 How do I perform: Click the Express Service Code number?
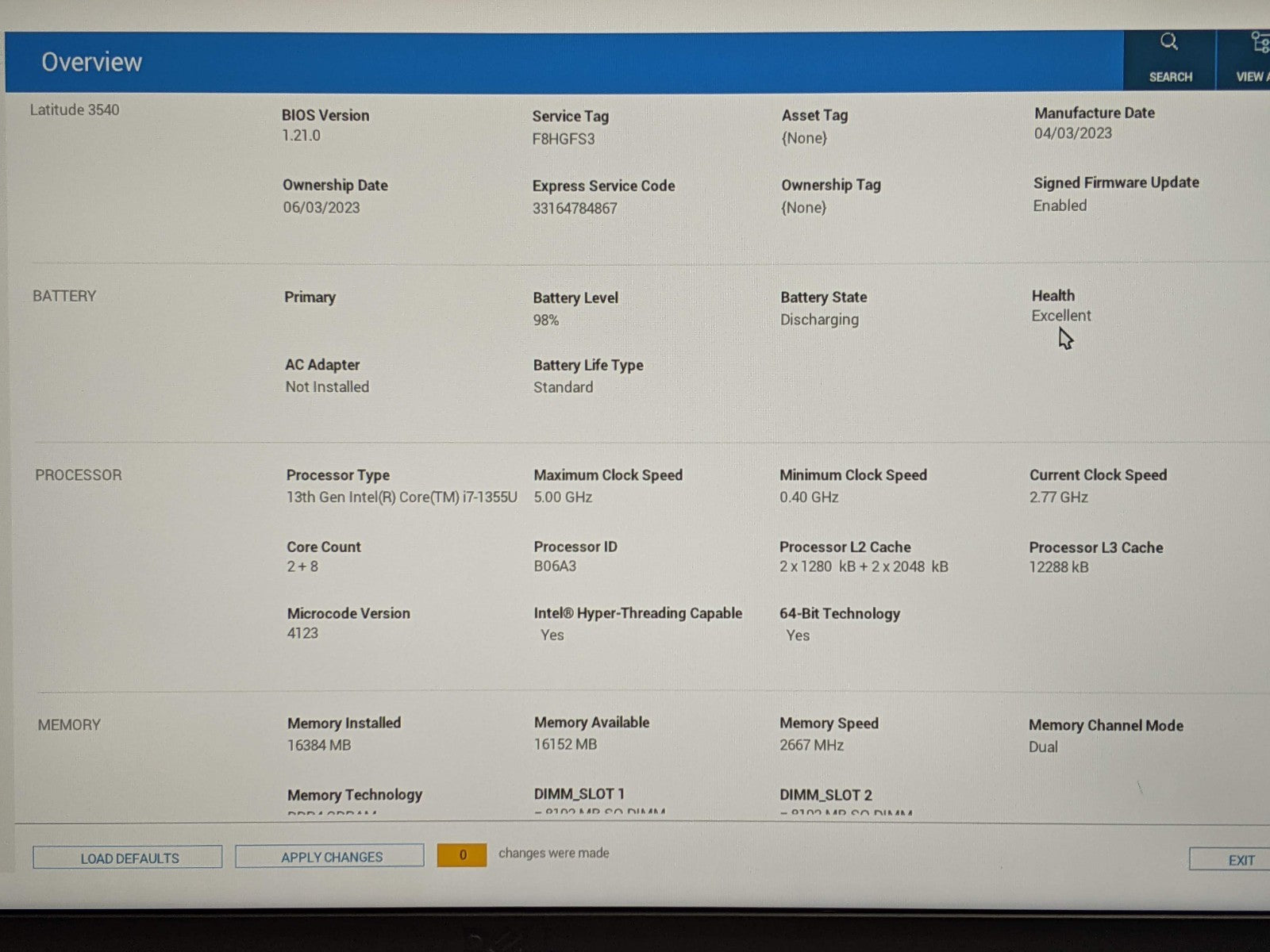pyautogui.click(x=574, y=209)
